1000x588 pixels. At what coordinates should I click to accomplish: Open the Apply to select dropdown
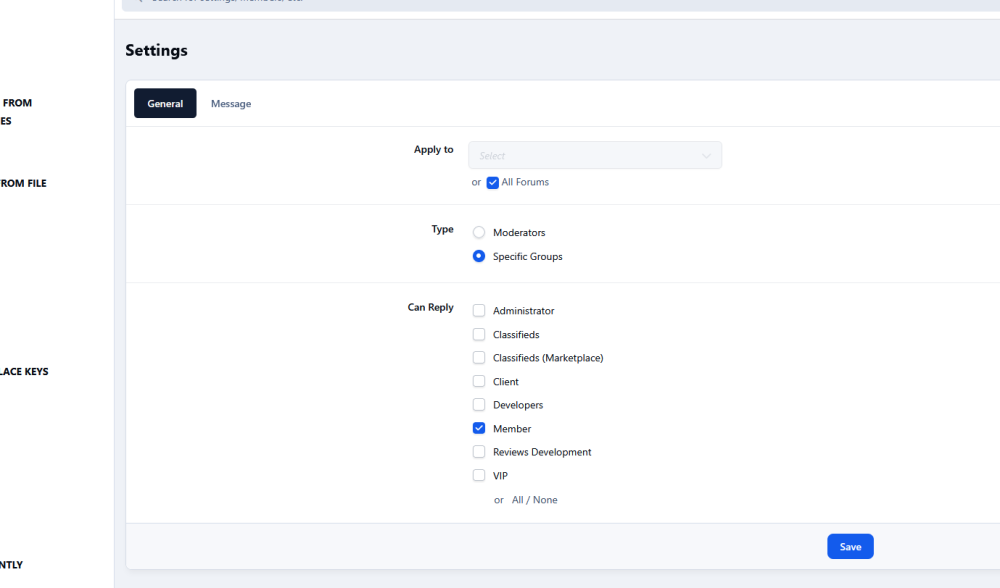click(594, 156)
